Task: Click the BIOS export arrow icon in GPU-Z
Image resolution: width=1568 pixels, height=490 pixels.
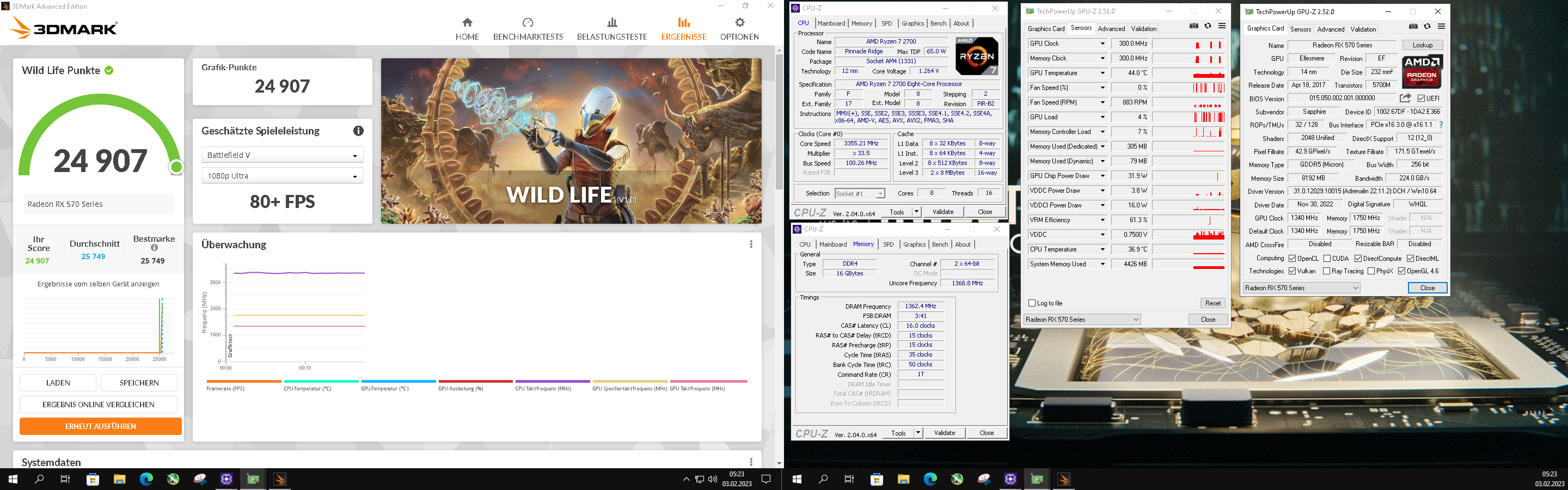Action: 1405,98
